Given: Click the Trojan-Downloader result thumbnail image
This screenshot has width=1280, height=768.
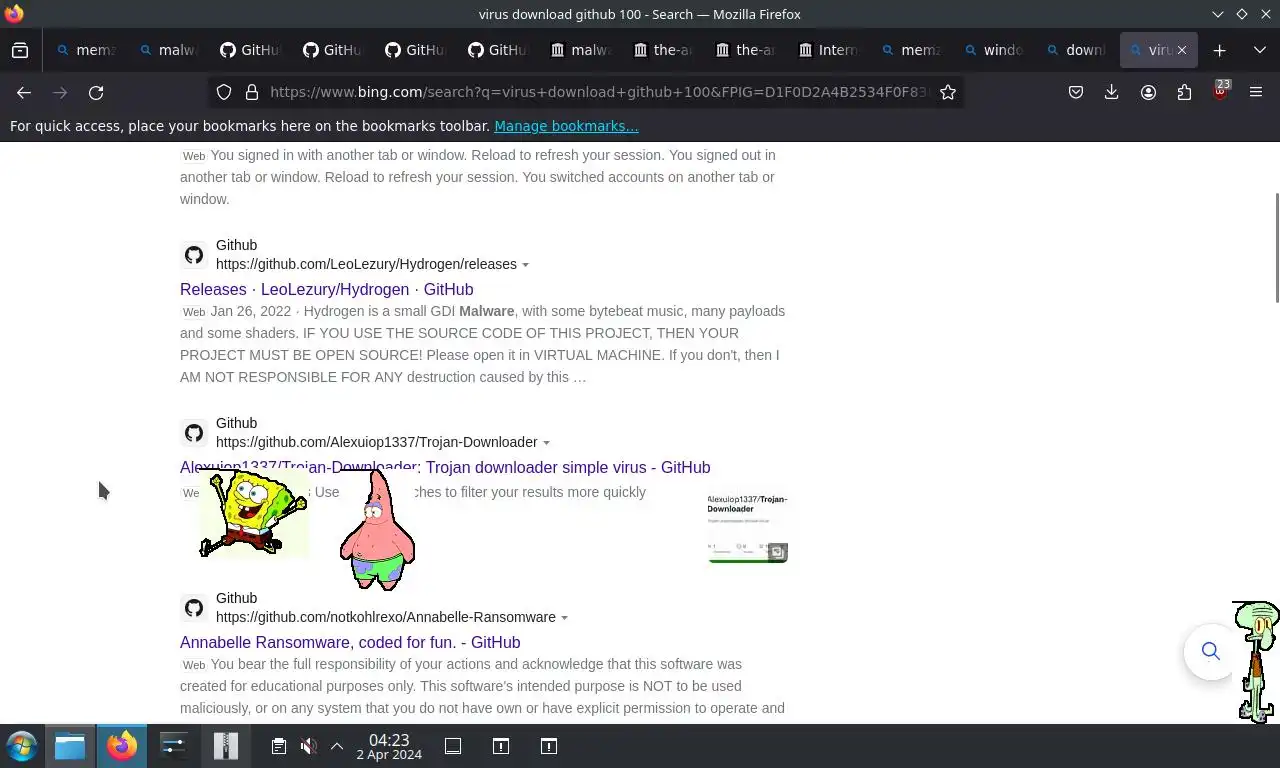Looking at the screenshot, I should tap(748, 527).
